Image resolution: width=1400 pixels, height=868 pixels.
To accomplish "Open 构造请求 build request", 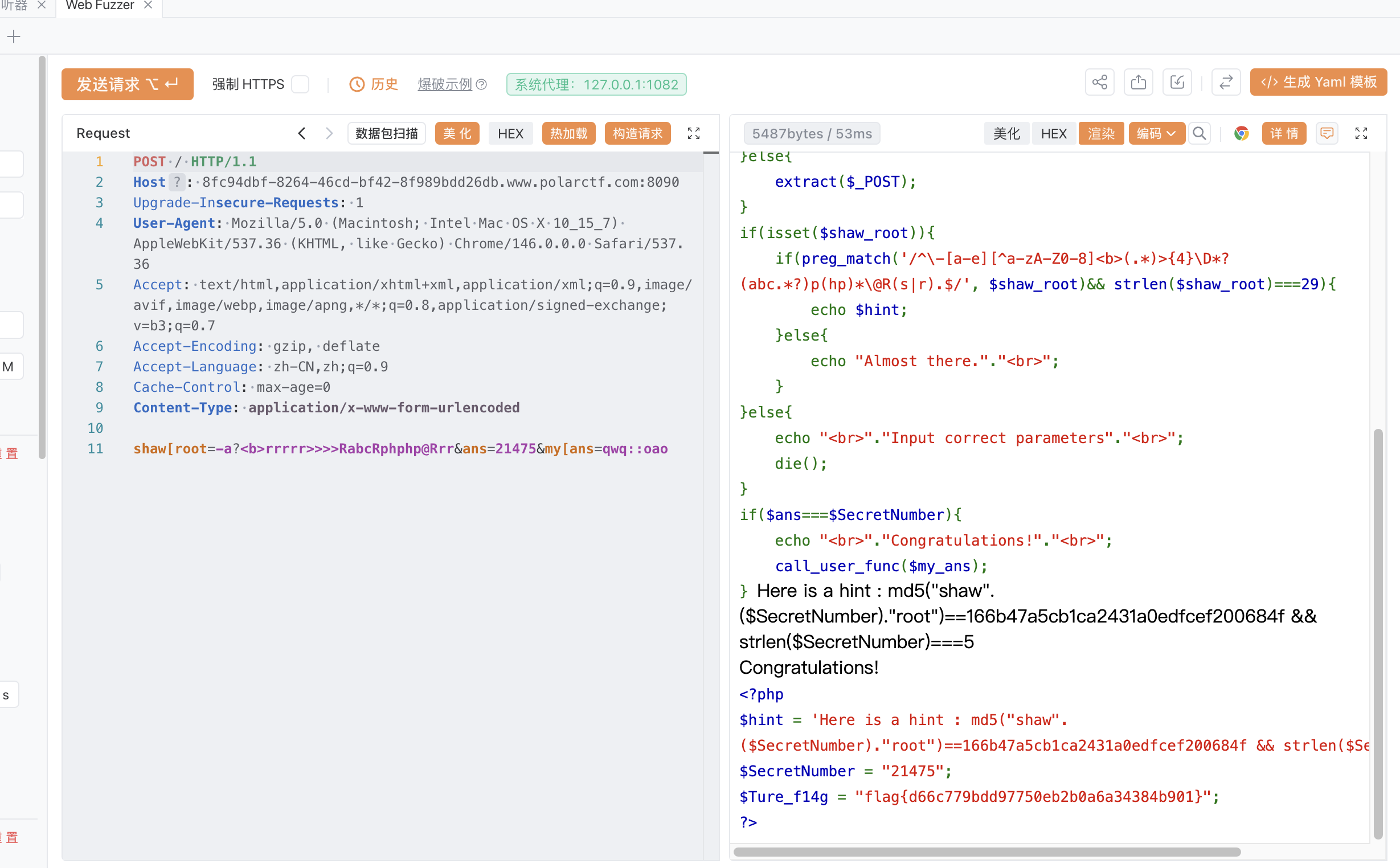I will click(x=637, y=133).
